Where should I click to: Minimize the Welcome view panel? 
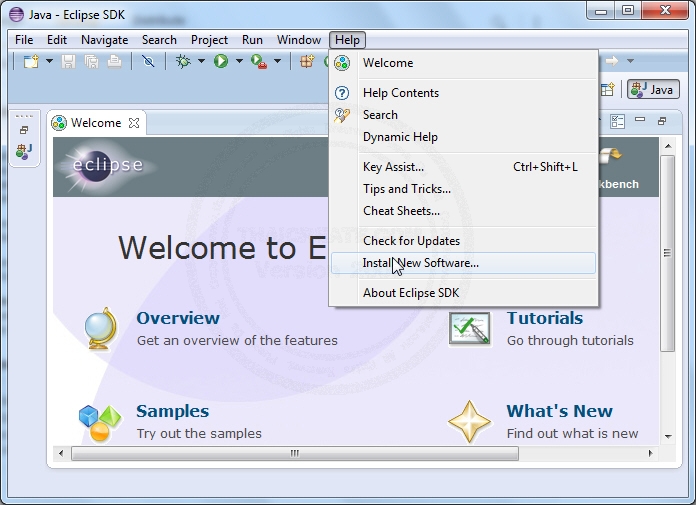(640, 119)
